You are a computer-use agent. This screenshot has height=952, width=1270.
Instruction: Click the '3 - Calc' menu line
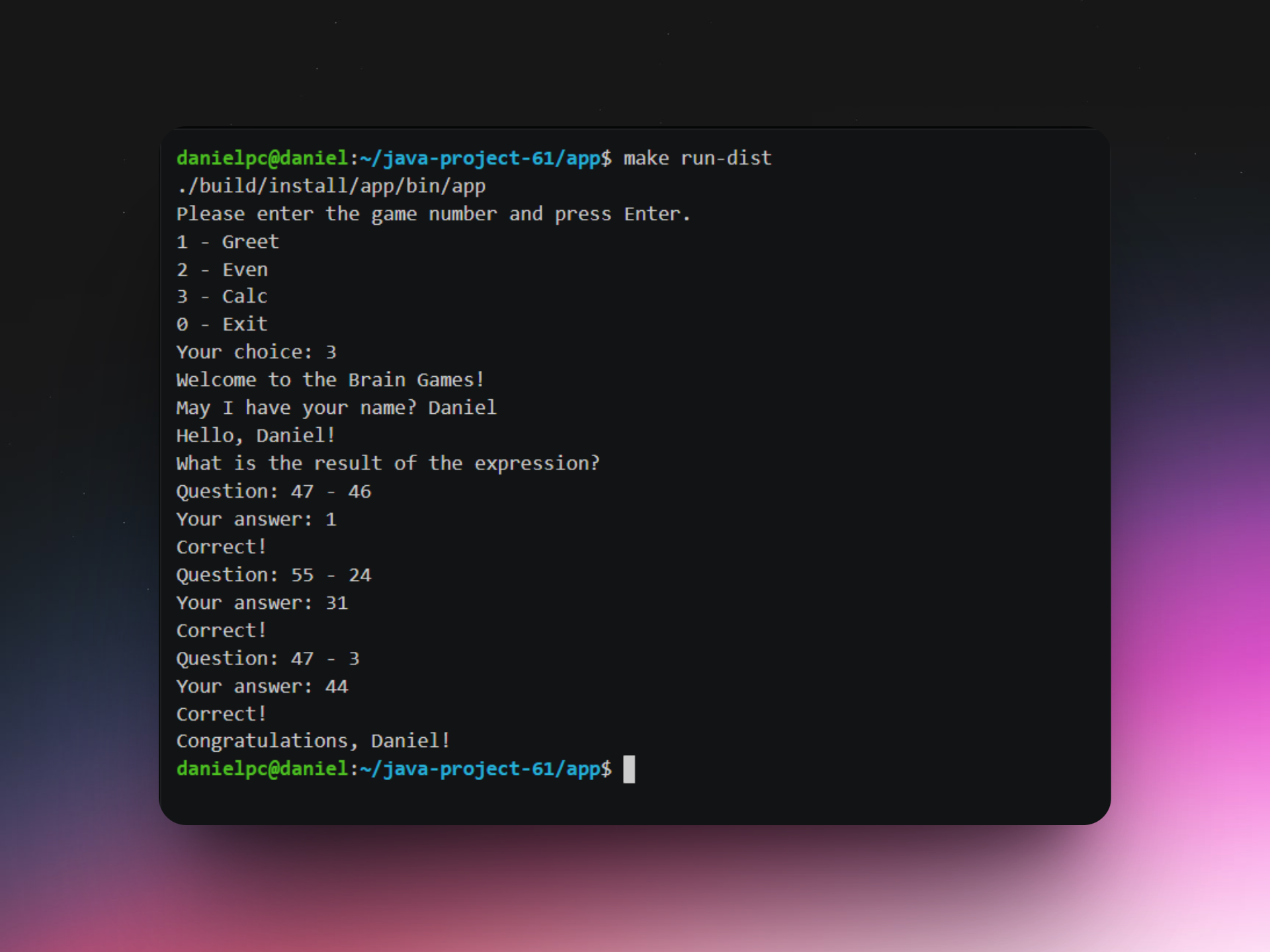[x=222, y=296]
